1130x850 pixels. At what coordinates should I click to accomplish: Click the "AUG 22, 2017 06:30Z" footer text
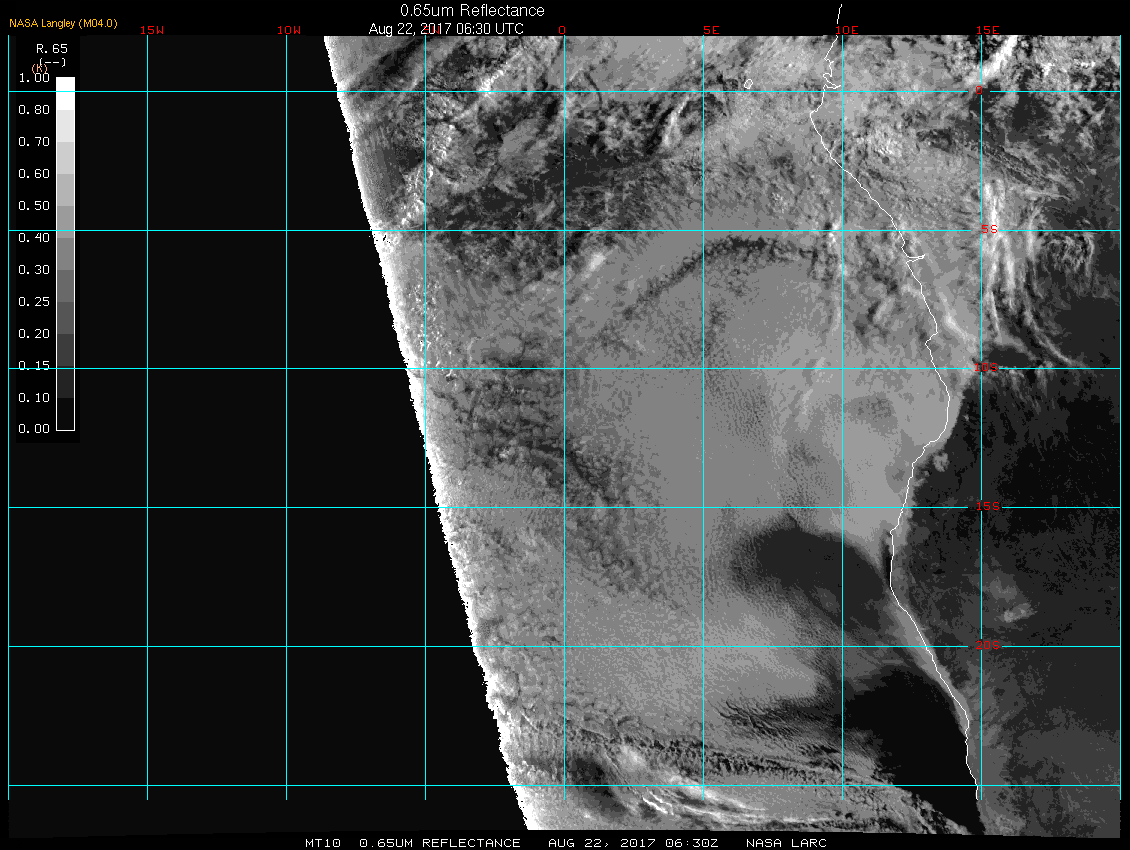(633, 843)
